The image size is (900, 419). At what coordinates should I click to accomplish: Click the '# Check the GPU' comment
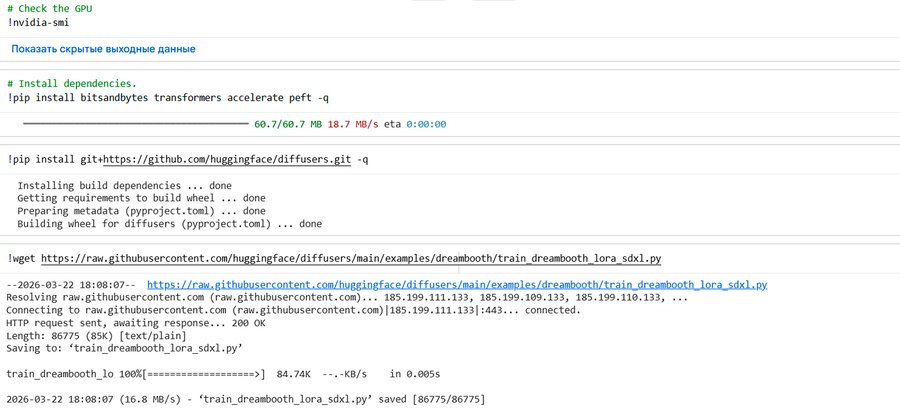tap(49, 9)
